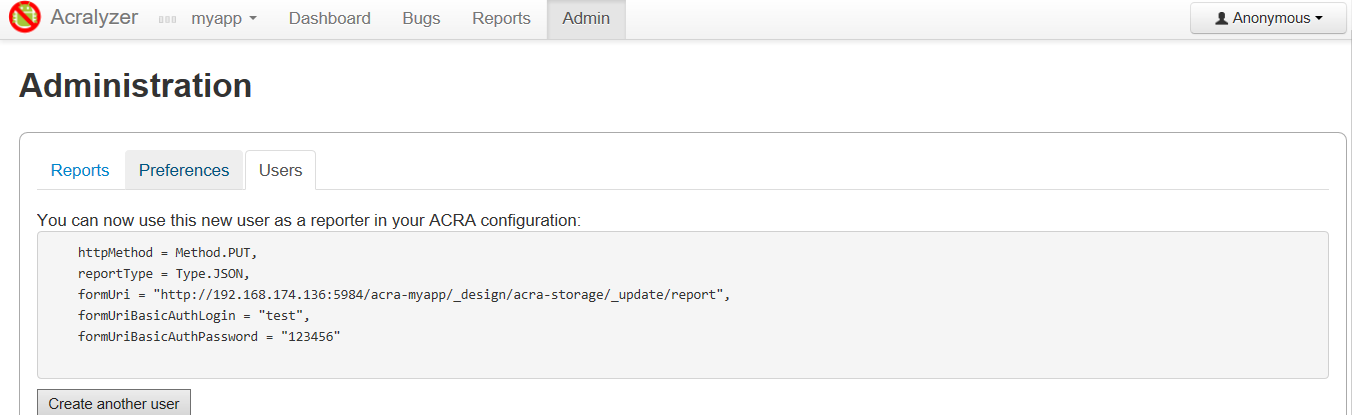Open Reports in the top navbar
Image resolution: width=1352 pixels, height=415 pixels.
tap(501, 19)
